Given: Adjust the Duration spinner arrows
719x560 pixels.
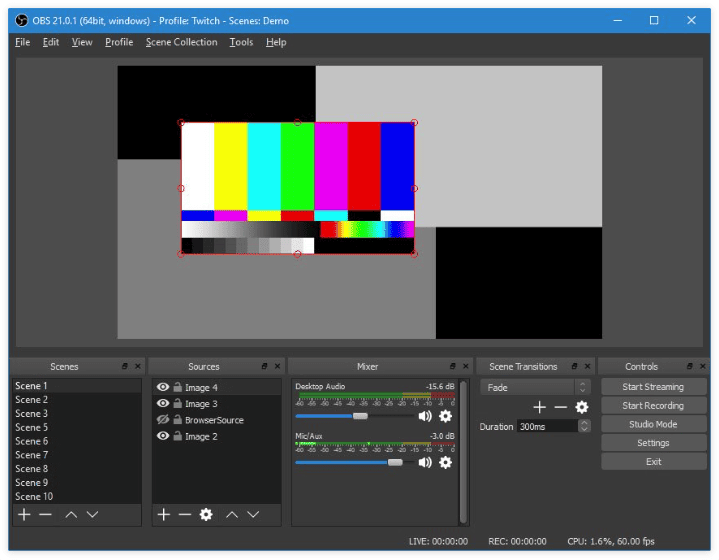Looking at the screenshot, I should pos(584,426).
